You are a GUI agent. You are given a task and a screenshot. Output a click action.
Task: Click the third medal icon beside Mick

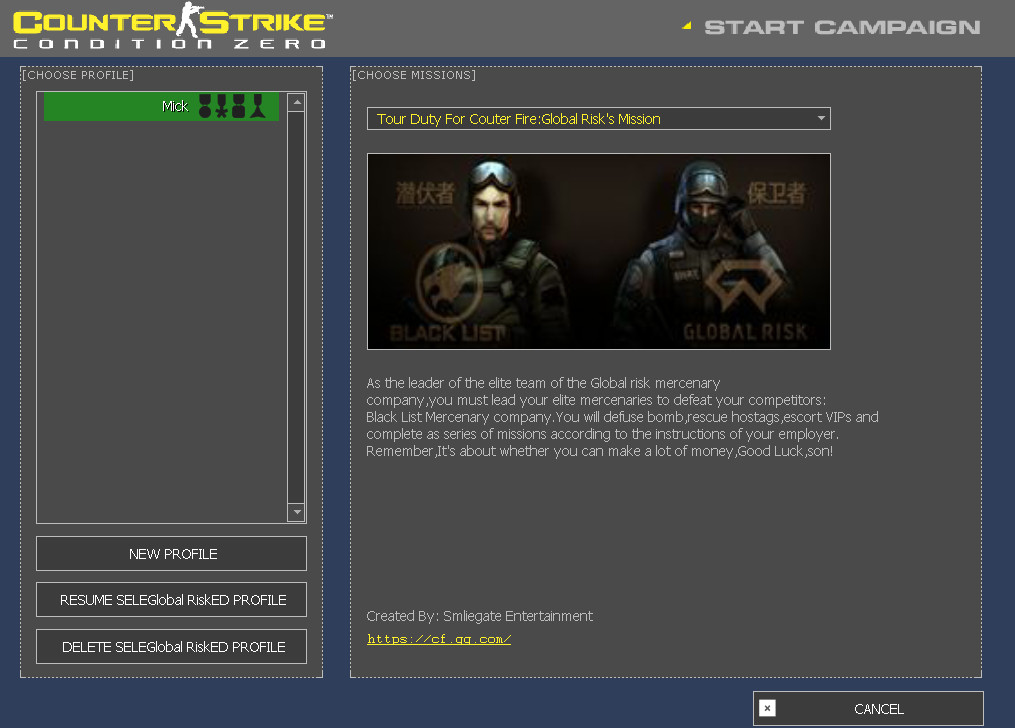click(x=239, y=106)
